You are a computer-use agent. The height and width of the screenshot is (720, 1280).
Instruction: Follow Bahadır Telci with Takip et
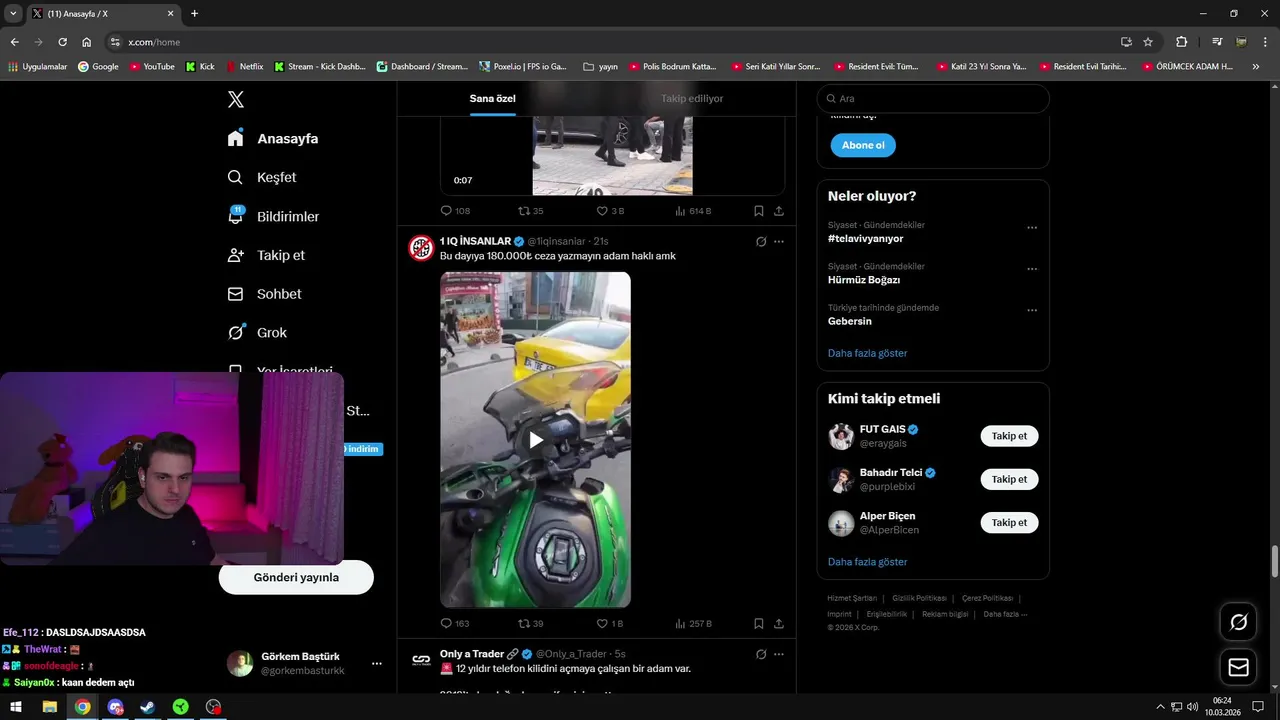(1009, 479)
